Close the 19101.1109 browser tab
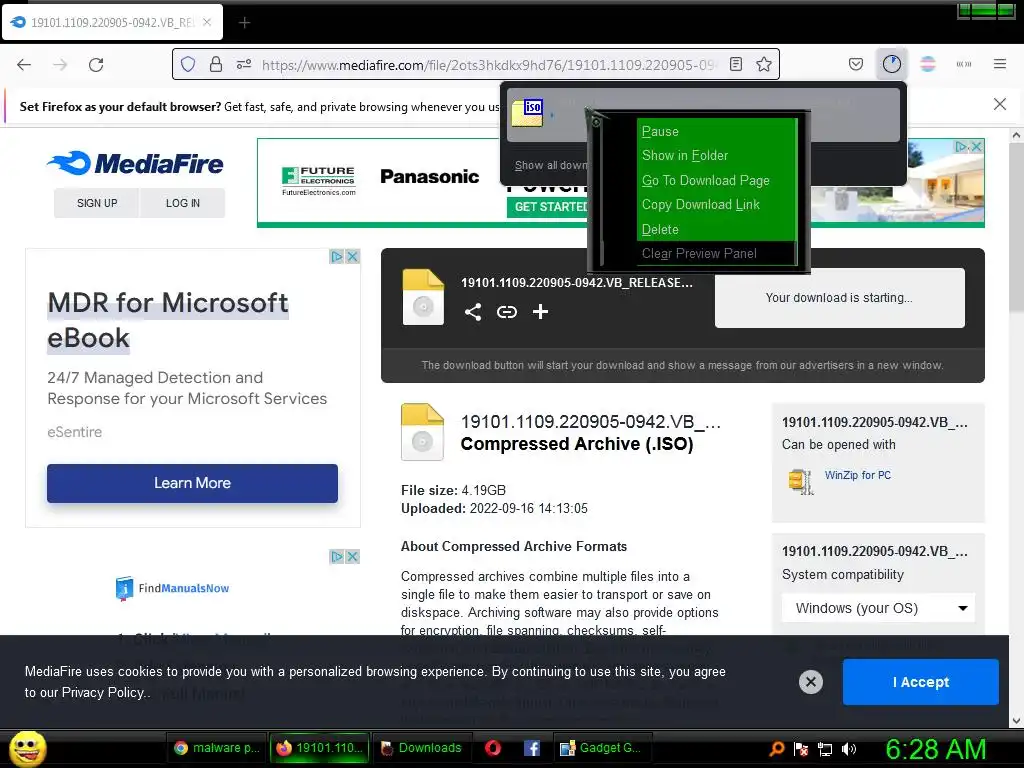The image size is (1024, 768). (207, 22)
